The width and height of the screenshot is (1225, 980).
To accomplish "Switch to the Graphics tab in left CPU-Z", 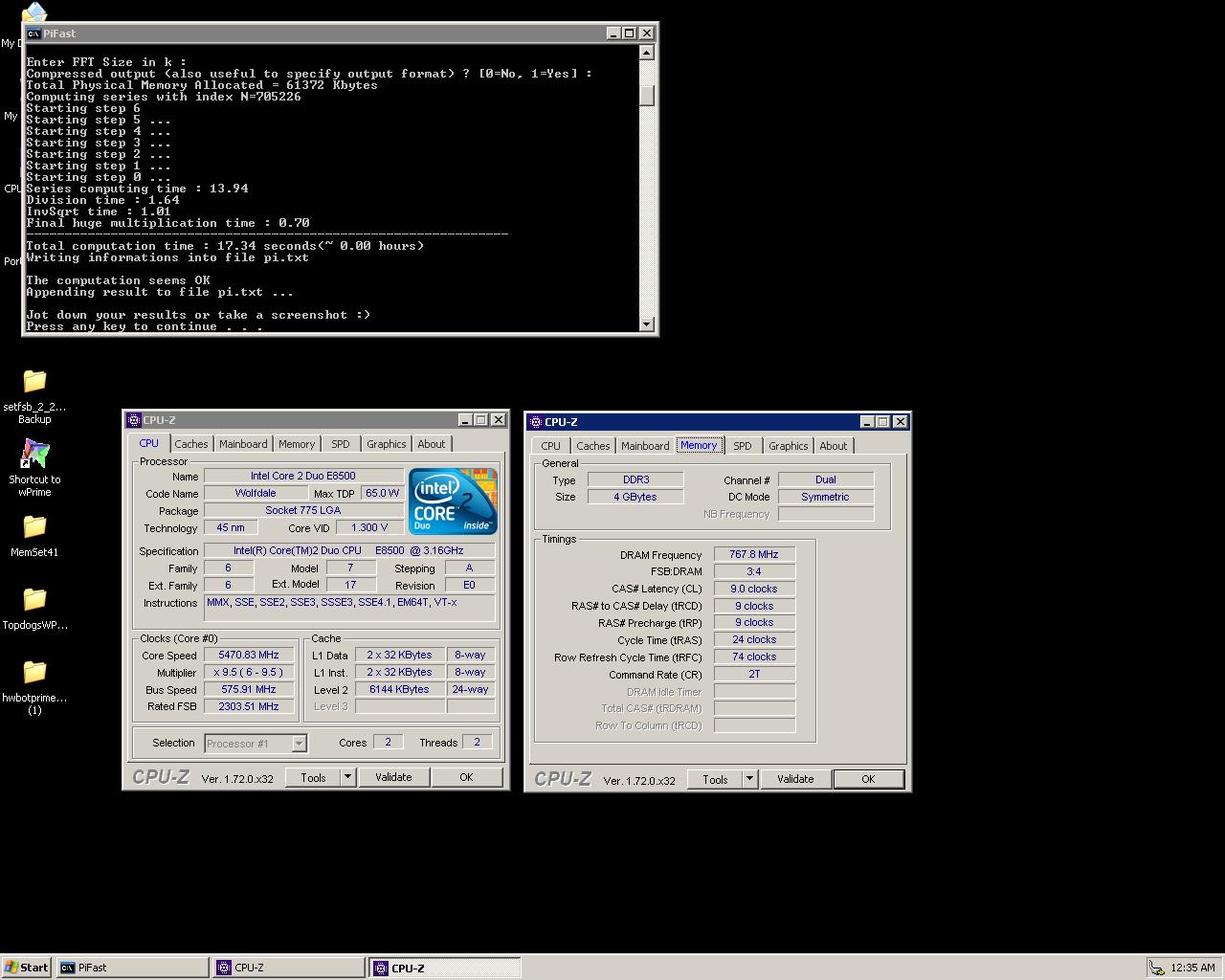I will point(387,444).
